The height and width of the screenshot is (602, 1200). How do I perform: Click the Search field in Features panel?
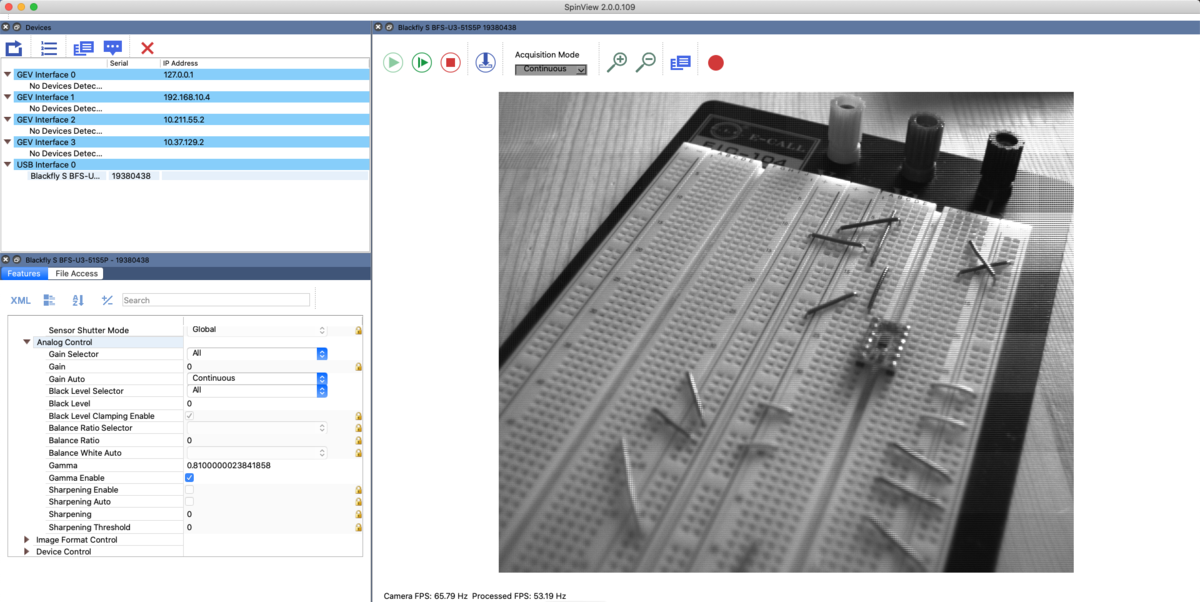click(216, 300)
